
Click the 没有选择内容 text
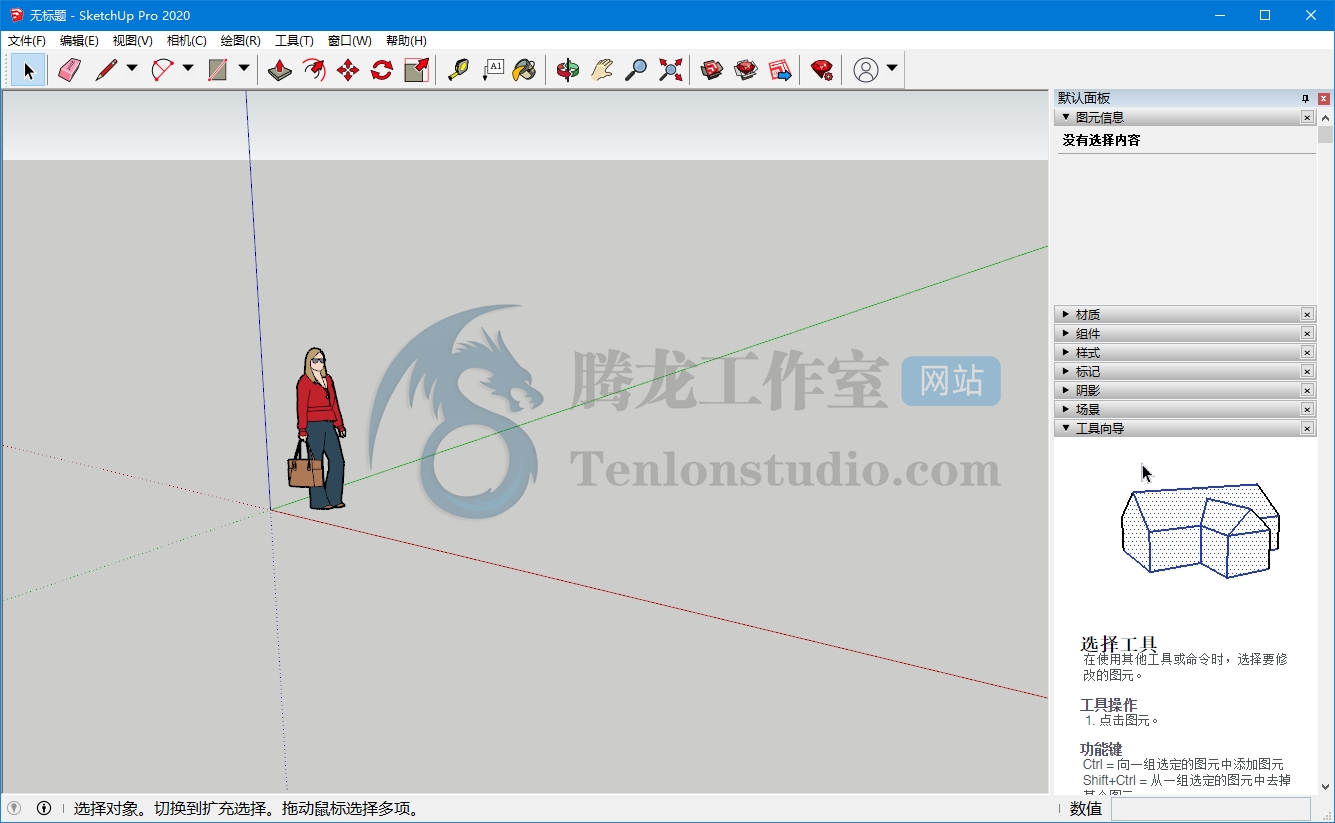[1101, 140]
